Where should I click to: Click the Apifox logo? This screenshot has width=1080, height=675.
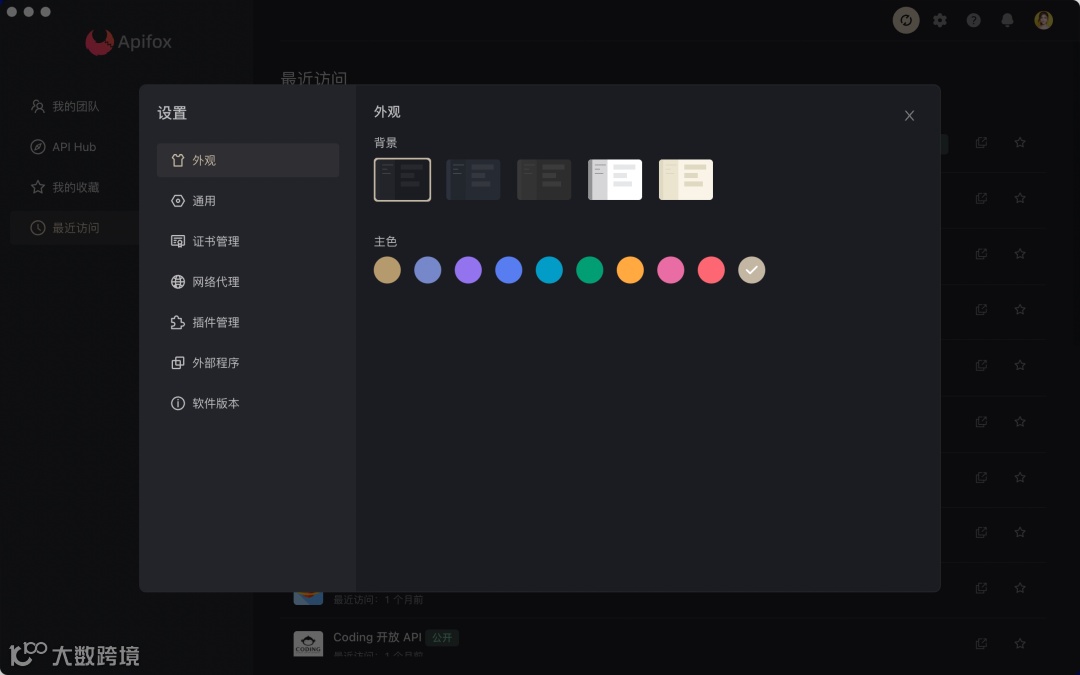tap(128, 42)
